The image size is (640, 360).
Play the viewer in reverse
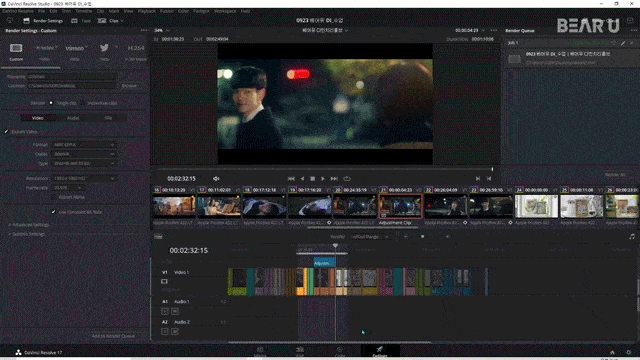[x=302, y=178]
